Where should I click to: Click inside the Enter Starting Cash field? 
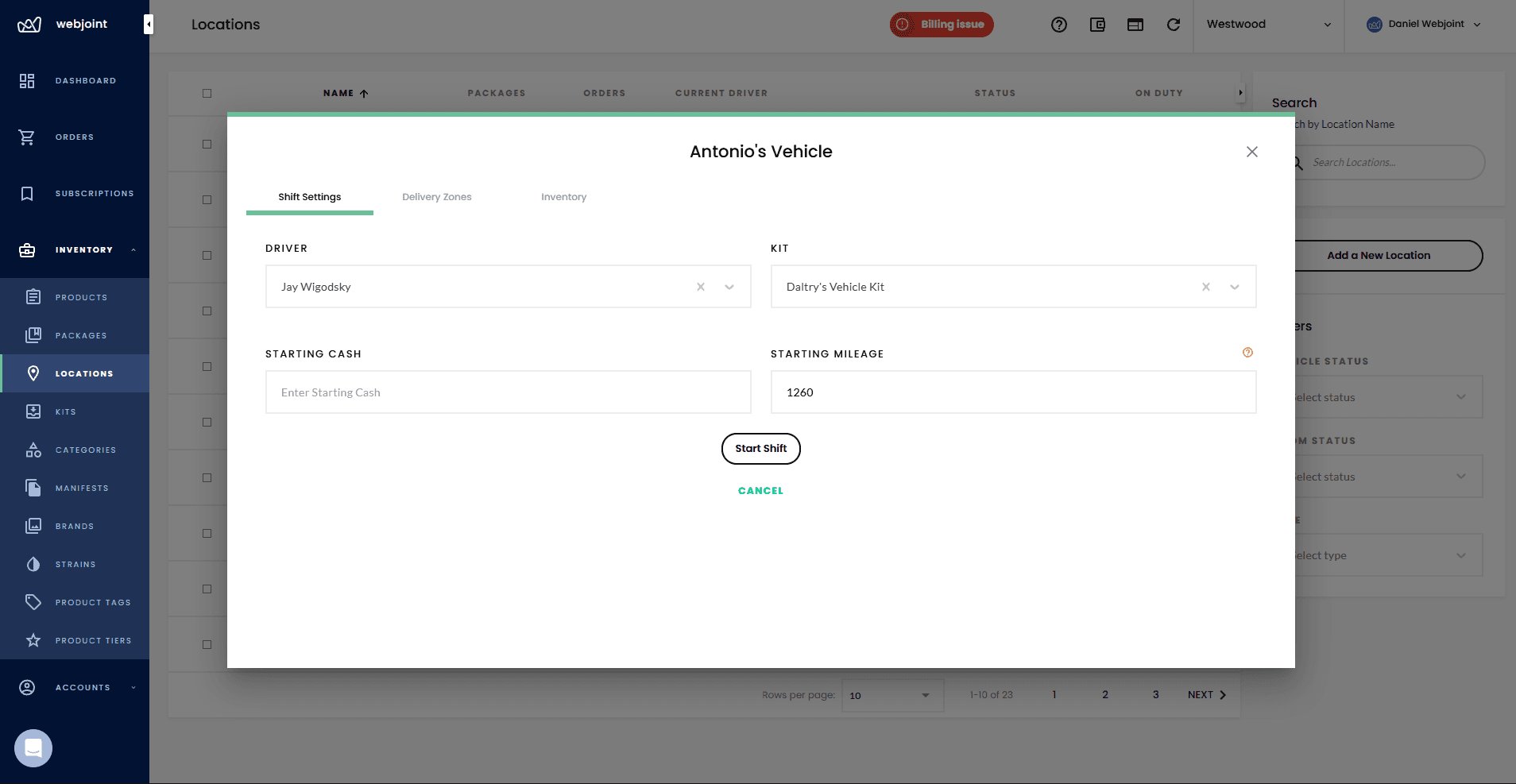point(508,392)
